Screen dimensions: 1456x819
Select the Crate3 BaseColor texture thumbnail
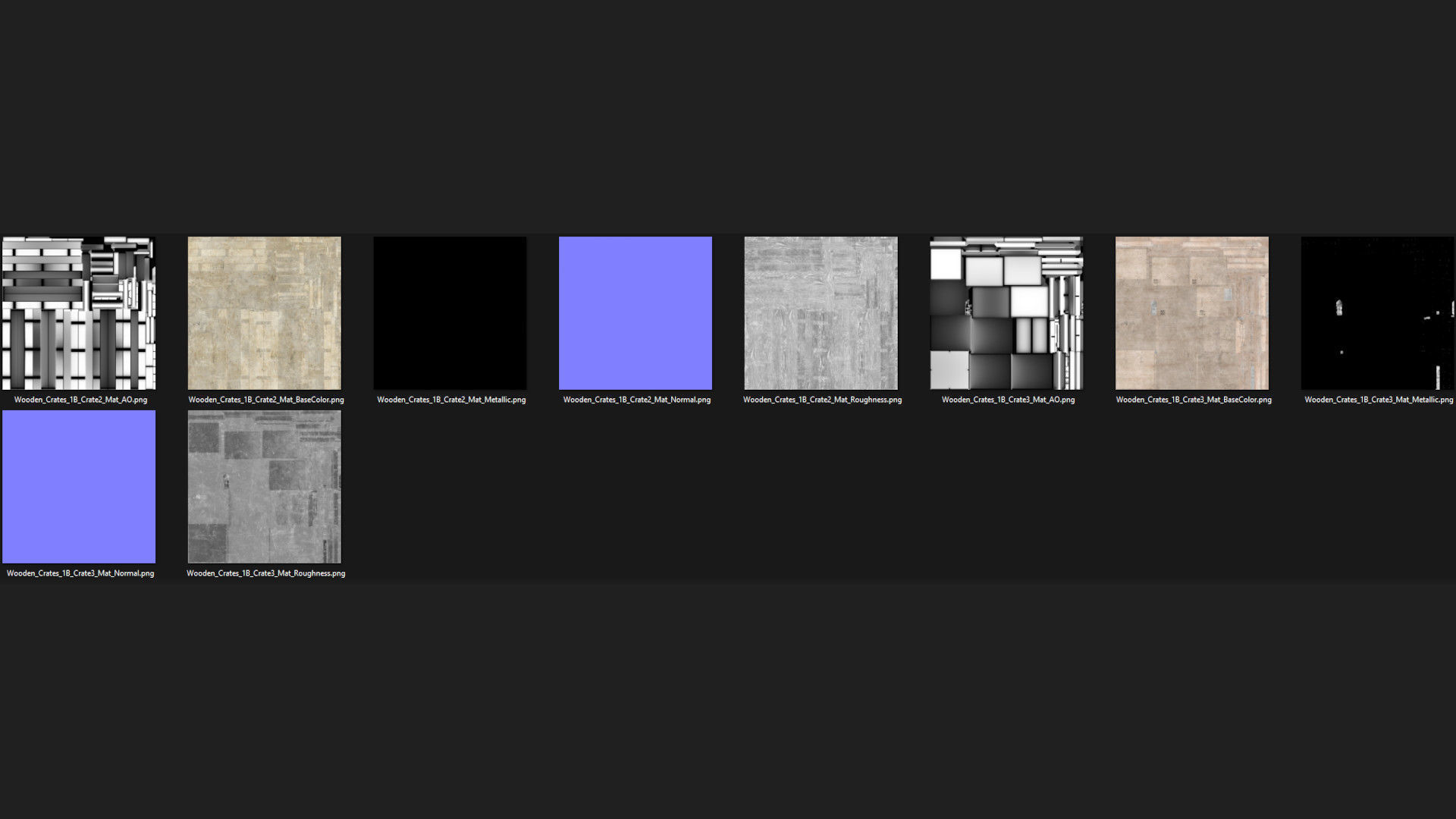coord(1192,312)
